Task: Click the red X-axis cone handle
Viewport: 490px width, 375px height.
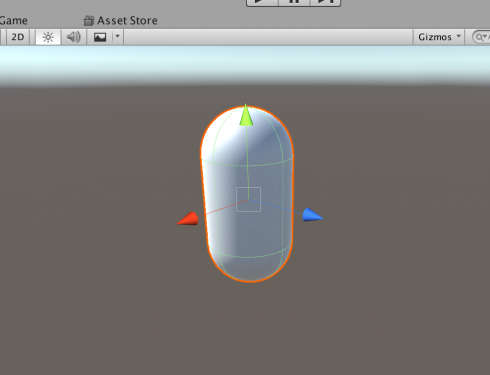Action: (188, 219)
